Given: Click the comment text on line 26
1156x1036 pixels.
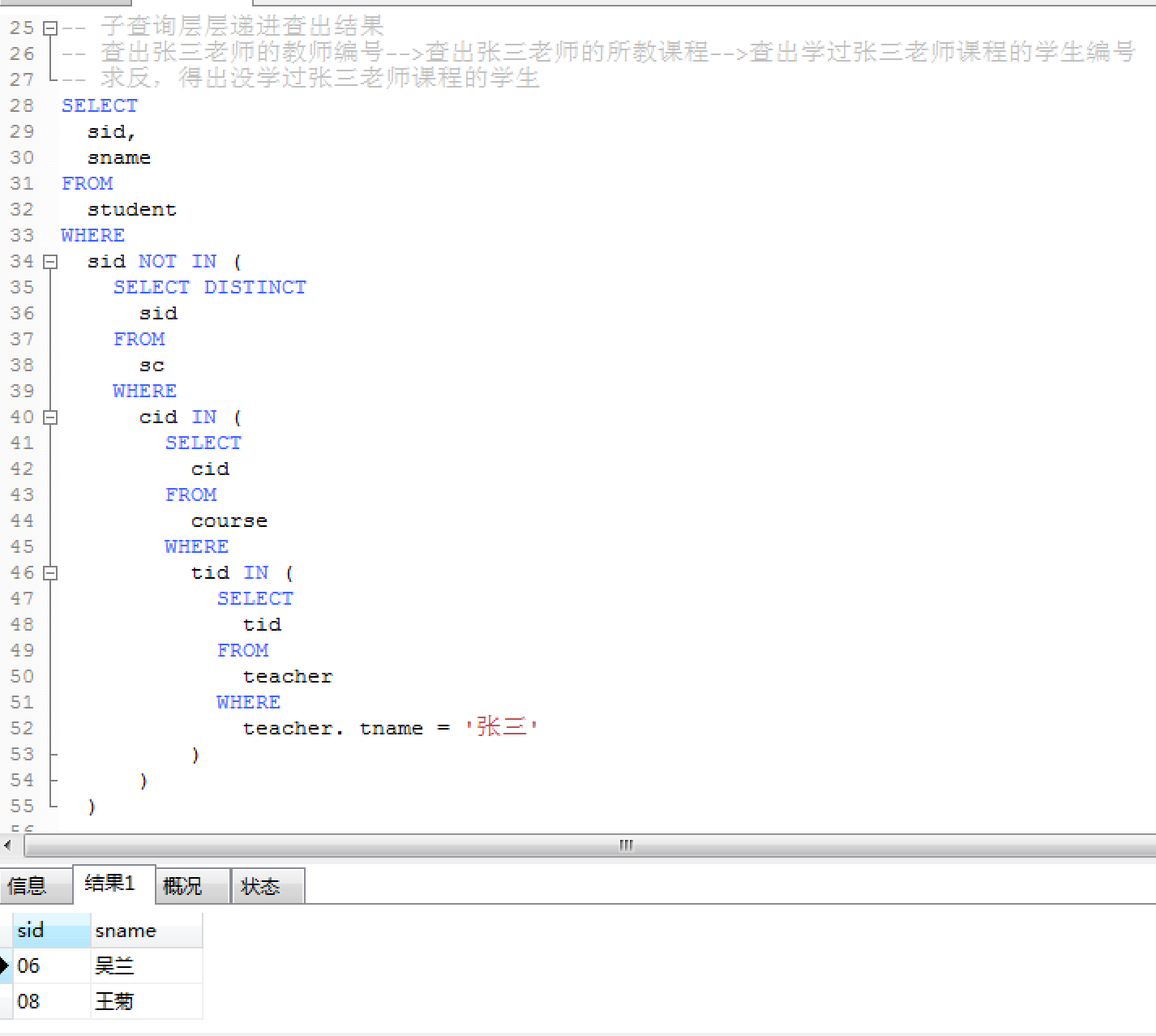Looking at the screenshot, I should [598, 53].
